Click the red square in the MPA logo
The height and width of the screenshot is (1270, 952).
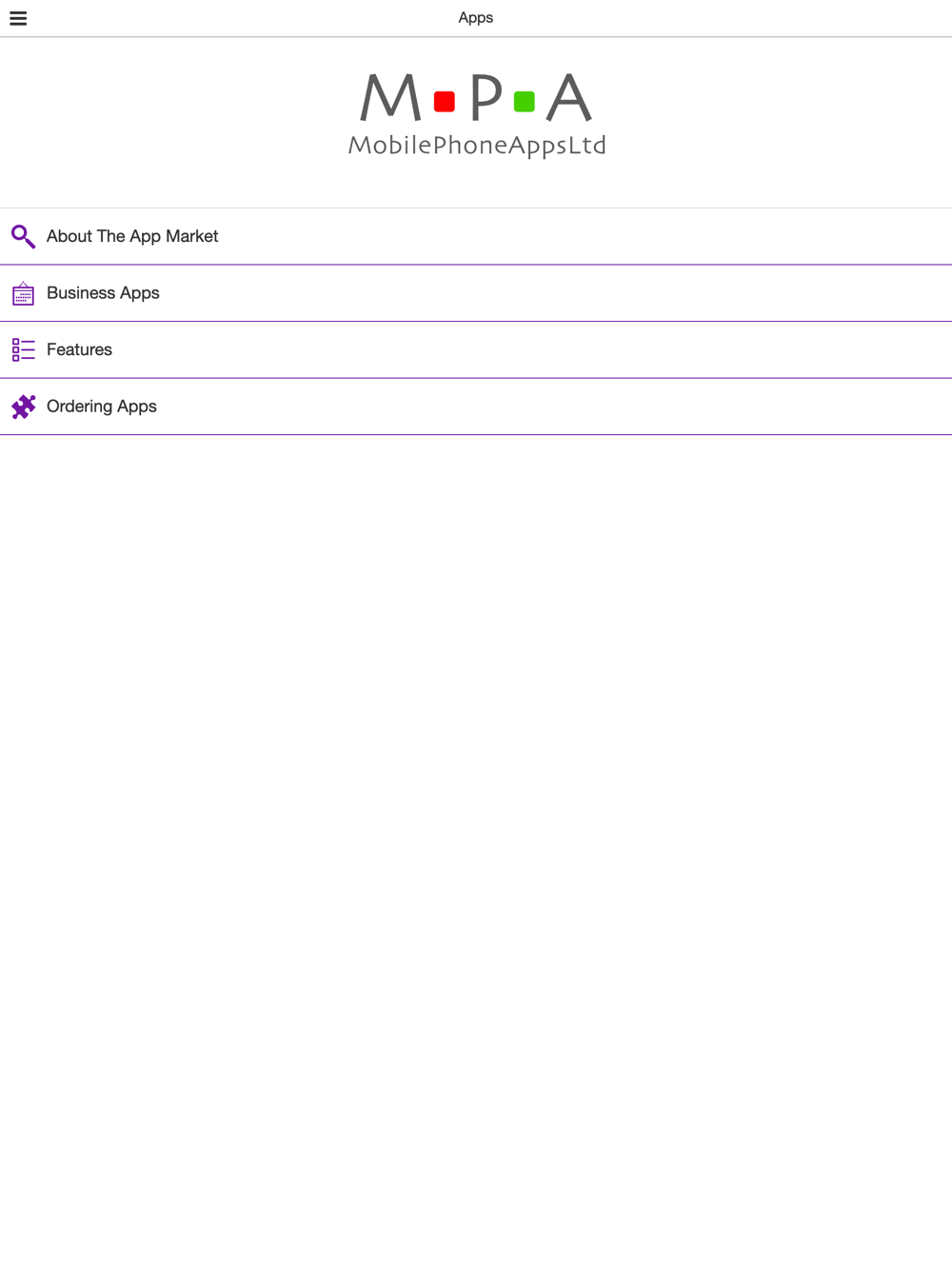(x=444, y=101)
